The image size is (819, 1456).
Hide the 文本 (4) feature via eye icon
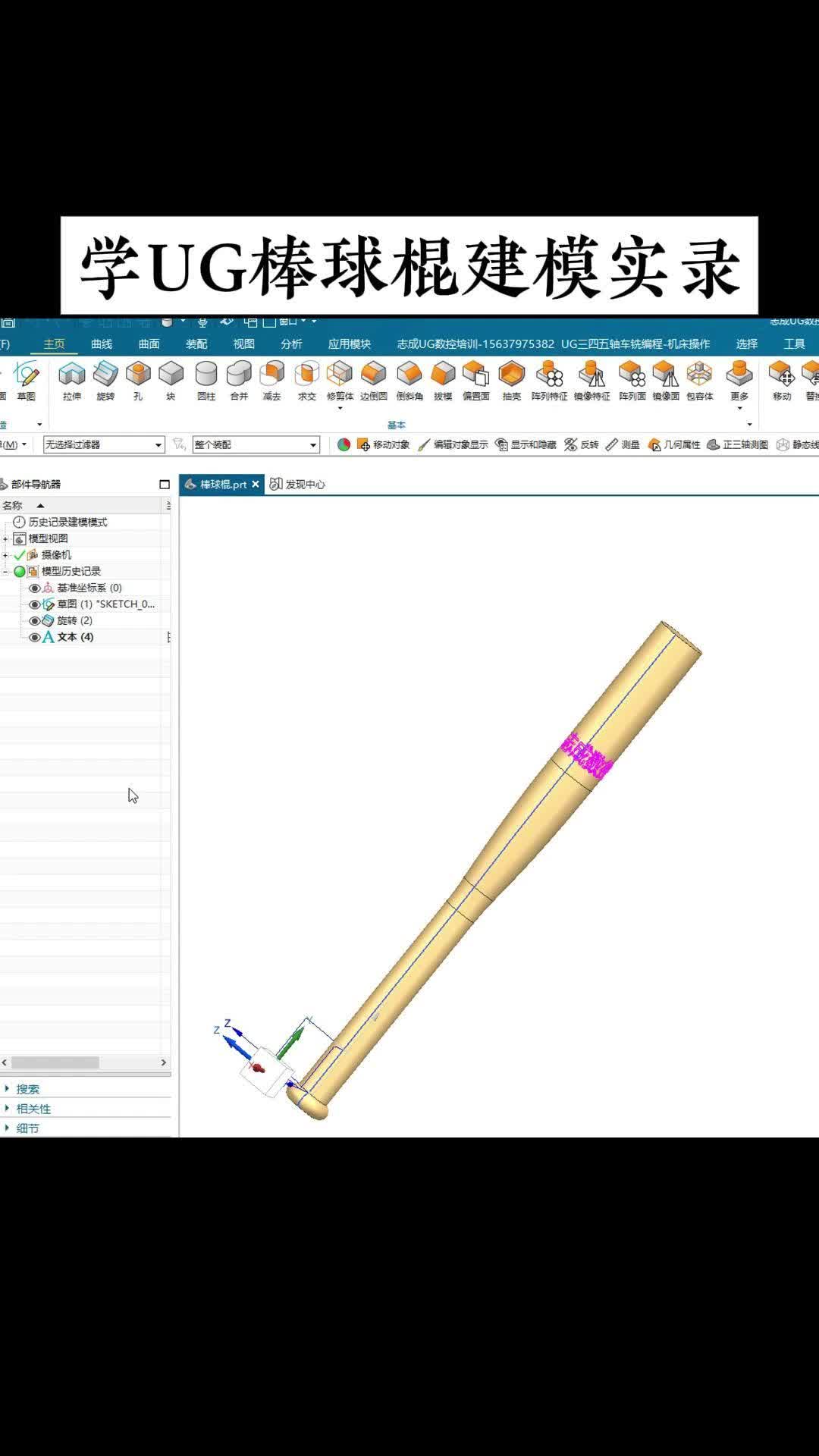pos(34,638)
